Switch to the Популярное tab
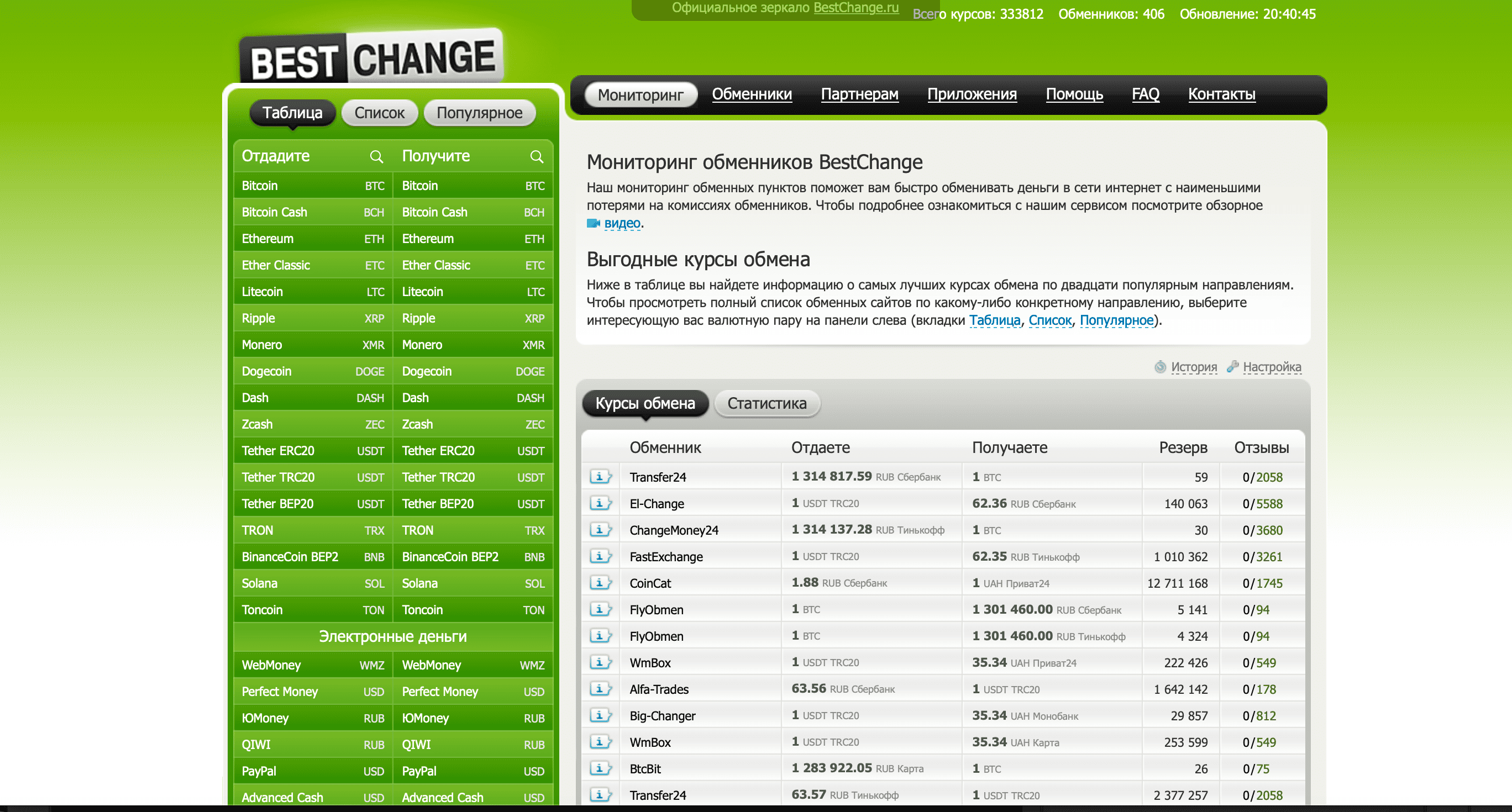The width and height of the screenshot is (1512, 812). [x=479, y=113]
